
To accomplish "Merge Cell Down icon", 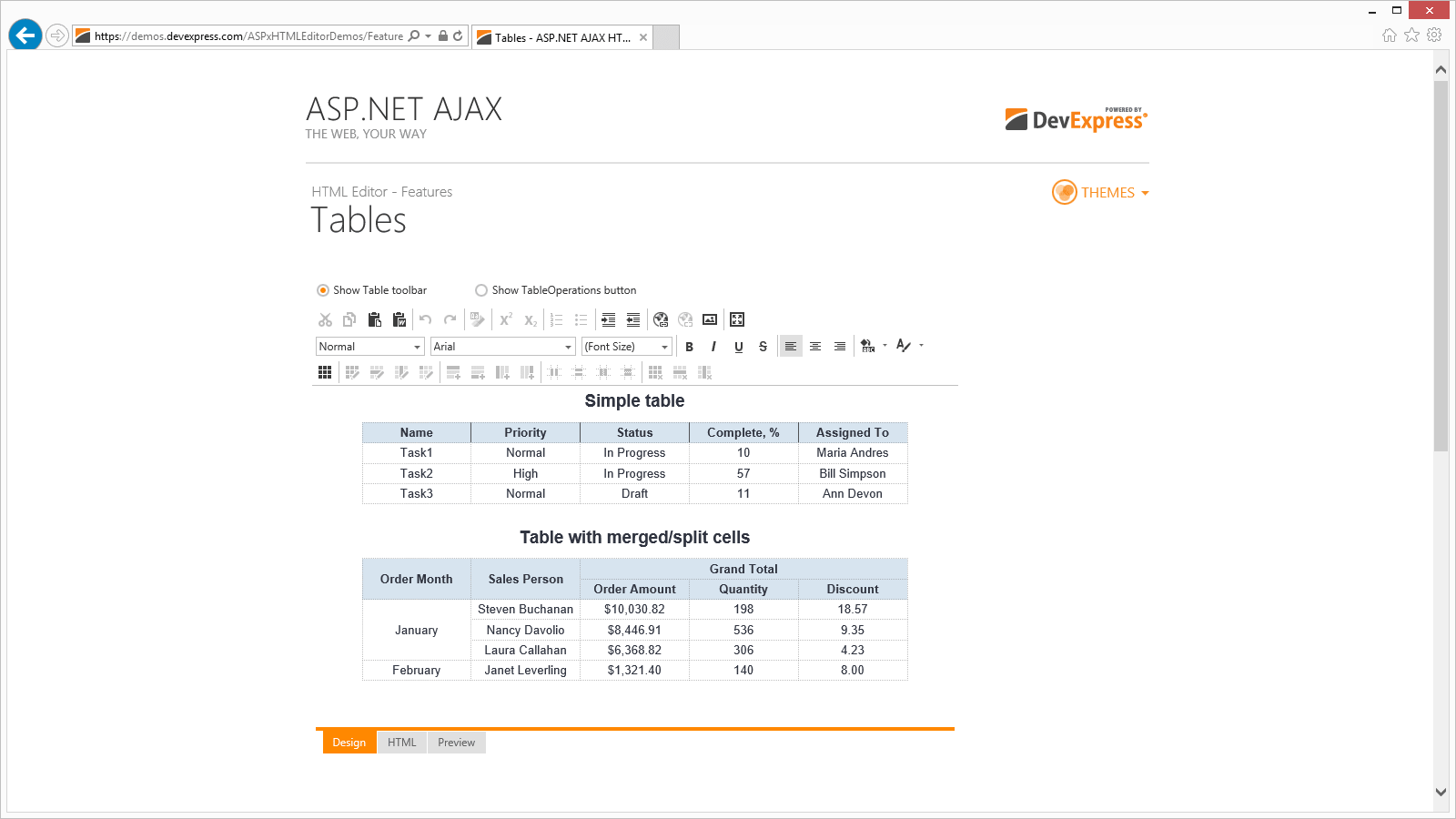I will point(628,372).
